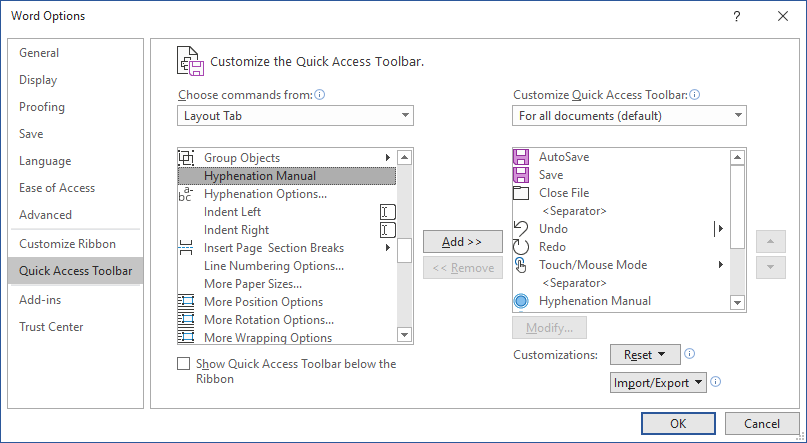Image resolution: width=807 pixels, height=443 pixels.
Task: Open the Import/Export dropdown button
Action: (658, 383)
